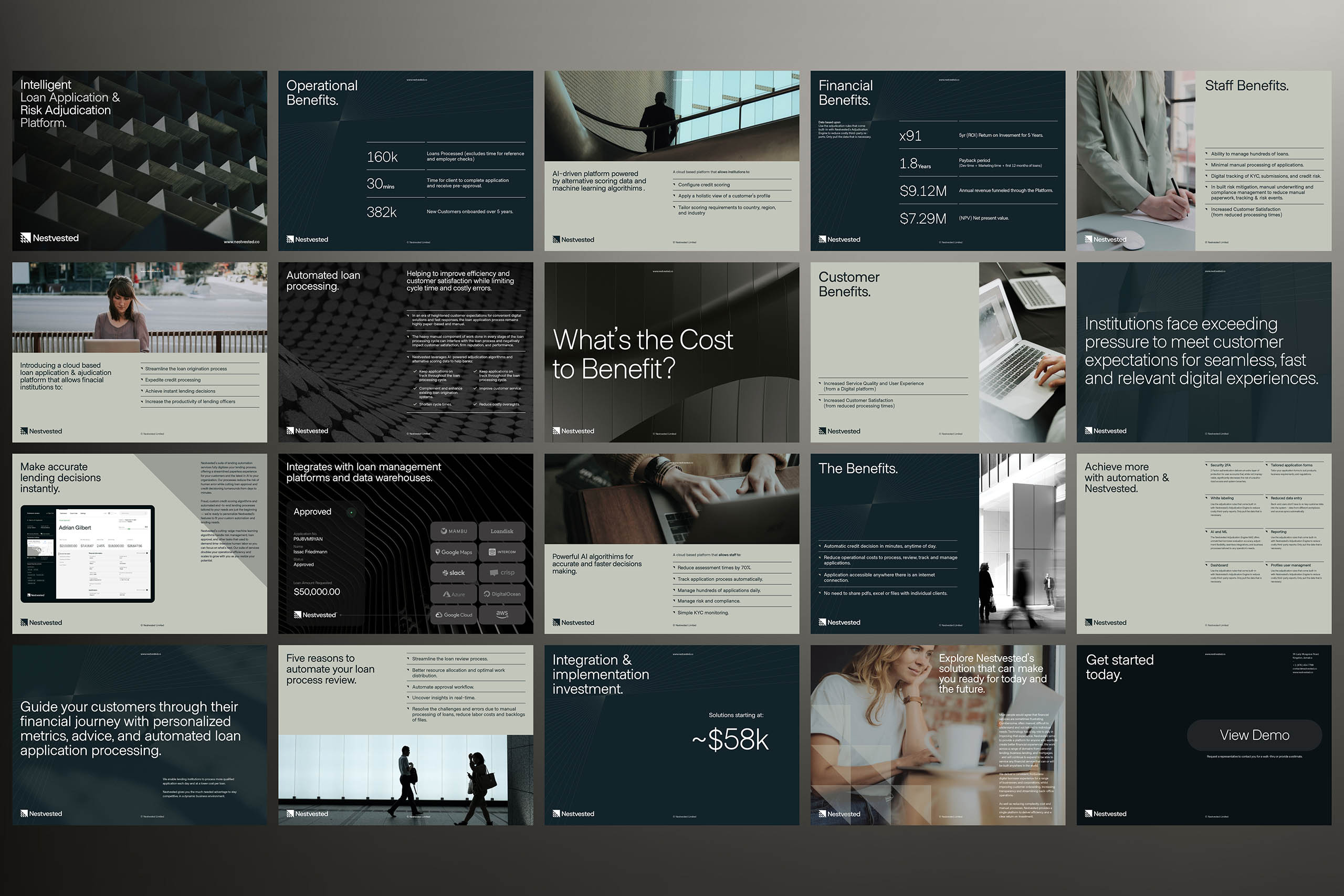This screenshot has height=896, width=1344.
Task: Switch to the Dashboard tab in the mockup
Action: 64,514
